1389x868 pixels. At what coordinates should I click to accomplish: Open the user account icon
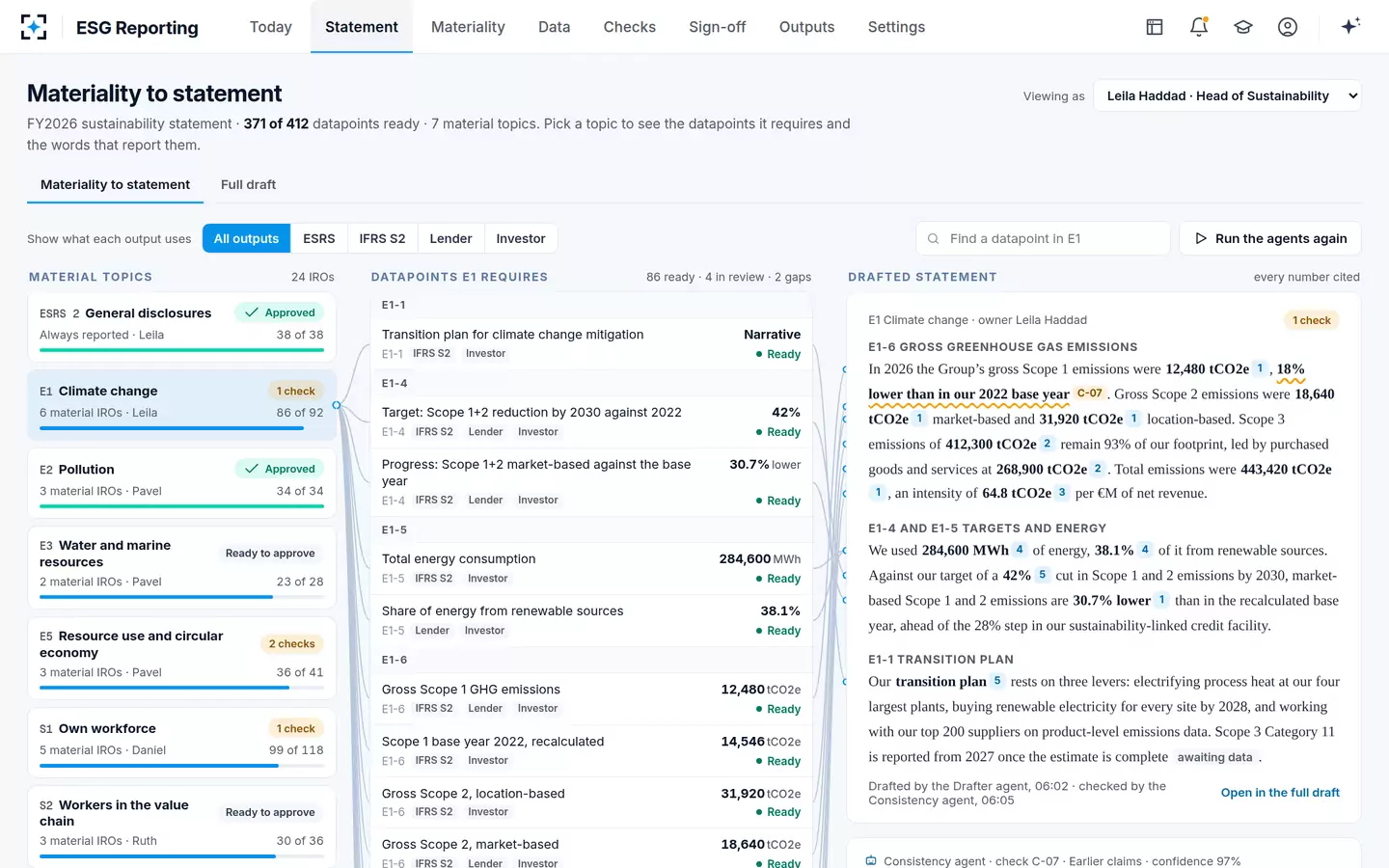click(x=1288, y=27)
